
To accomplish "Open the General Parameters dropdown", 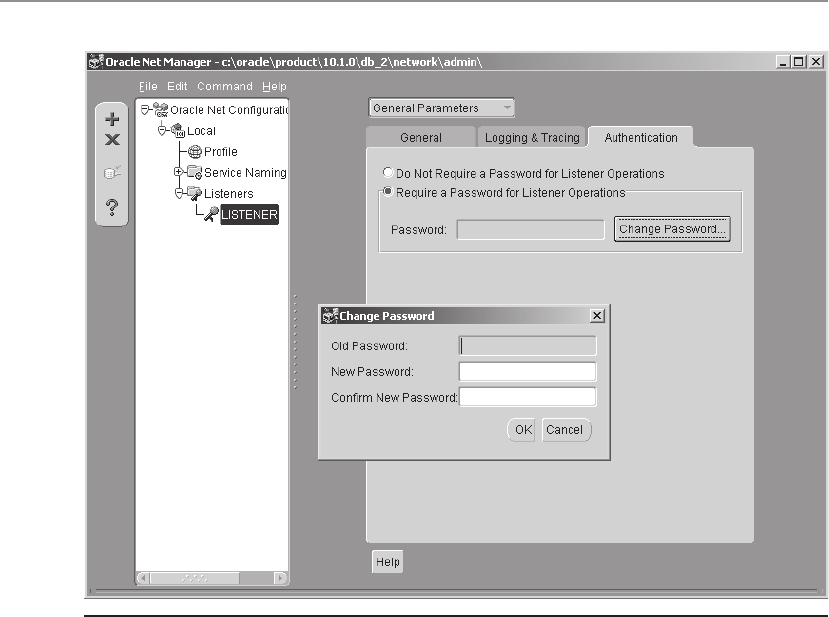I will [441, 108].
